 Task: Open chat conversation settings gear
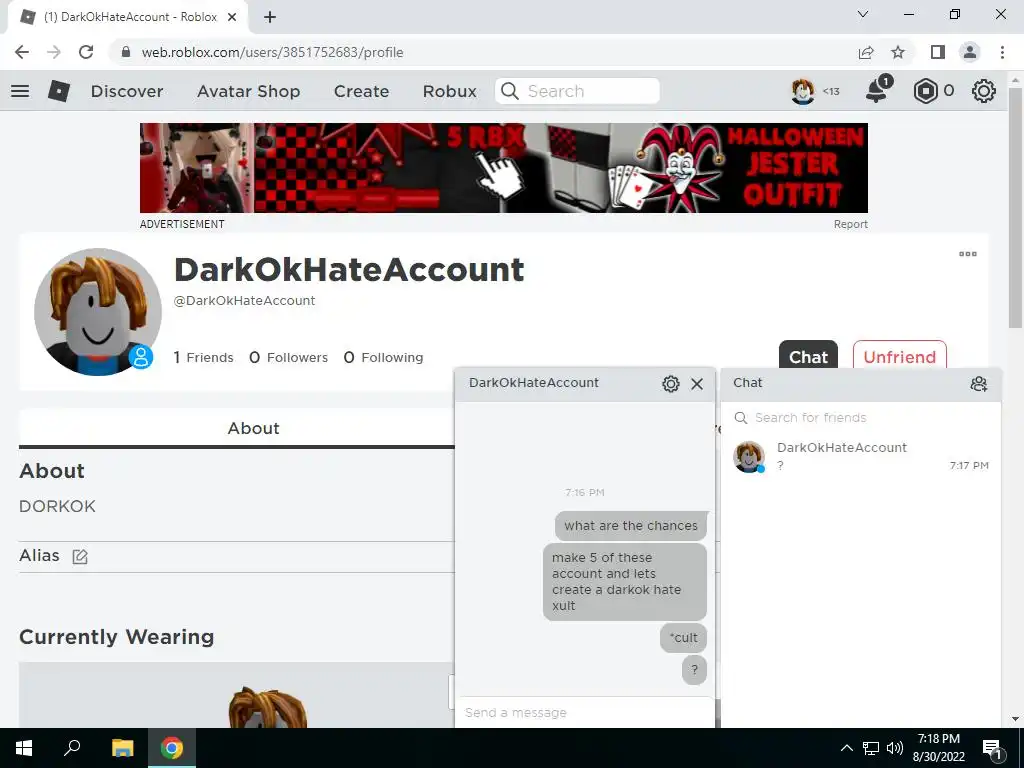pos(671,383)
